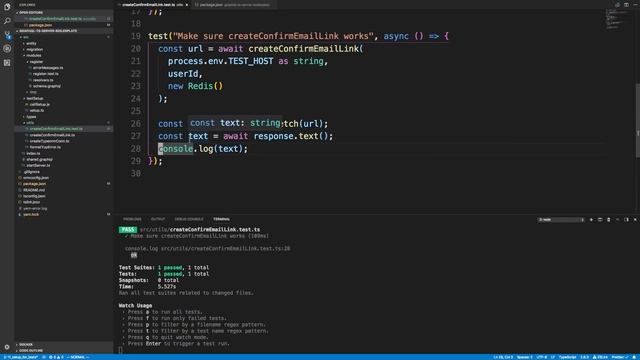Expand the migration folder
The image size is (640, 360).
point(34,49)
